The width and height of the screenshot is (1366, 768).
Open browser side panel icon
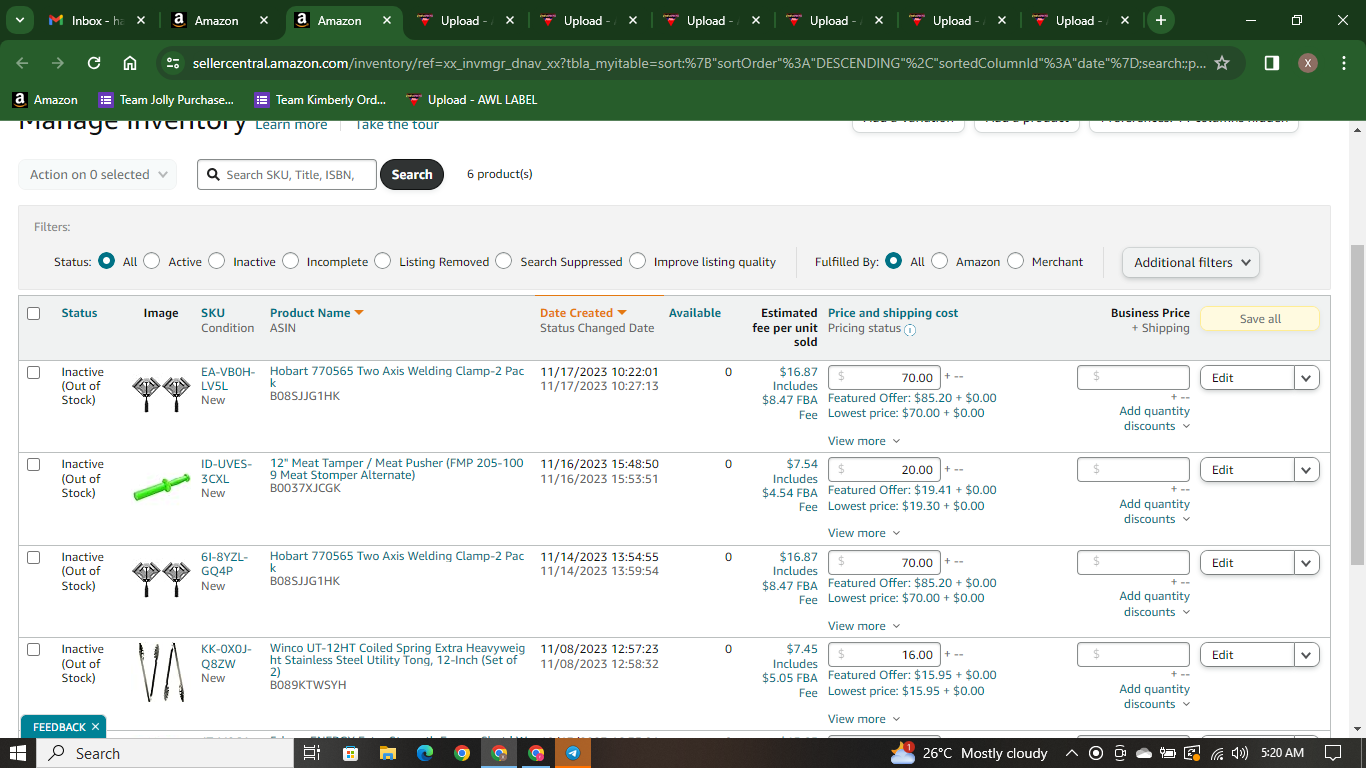click(x=1271, y=63)
